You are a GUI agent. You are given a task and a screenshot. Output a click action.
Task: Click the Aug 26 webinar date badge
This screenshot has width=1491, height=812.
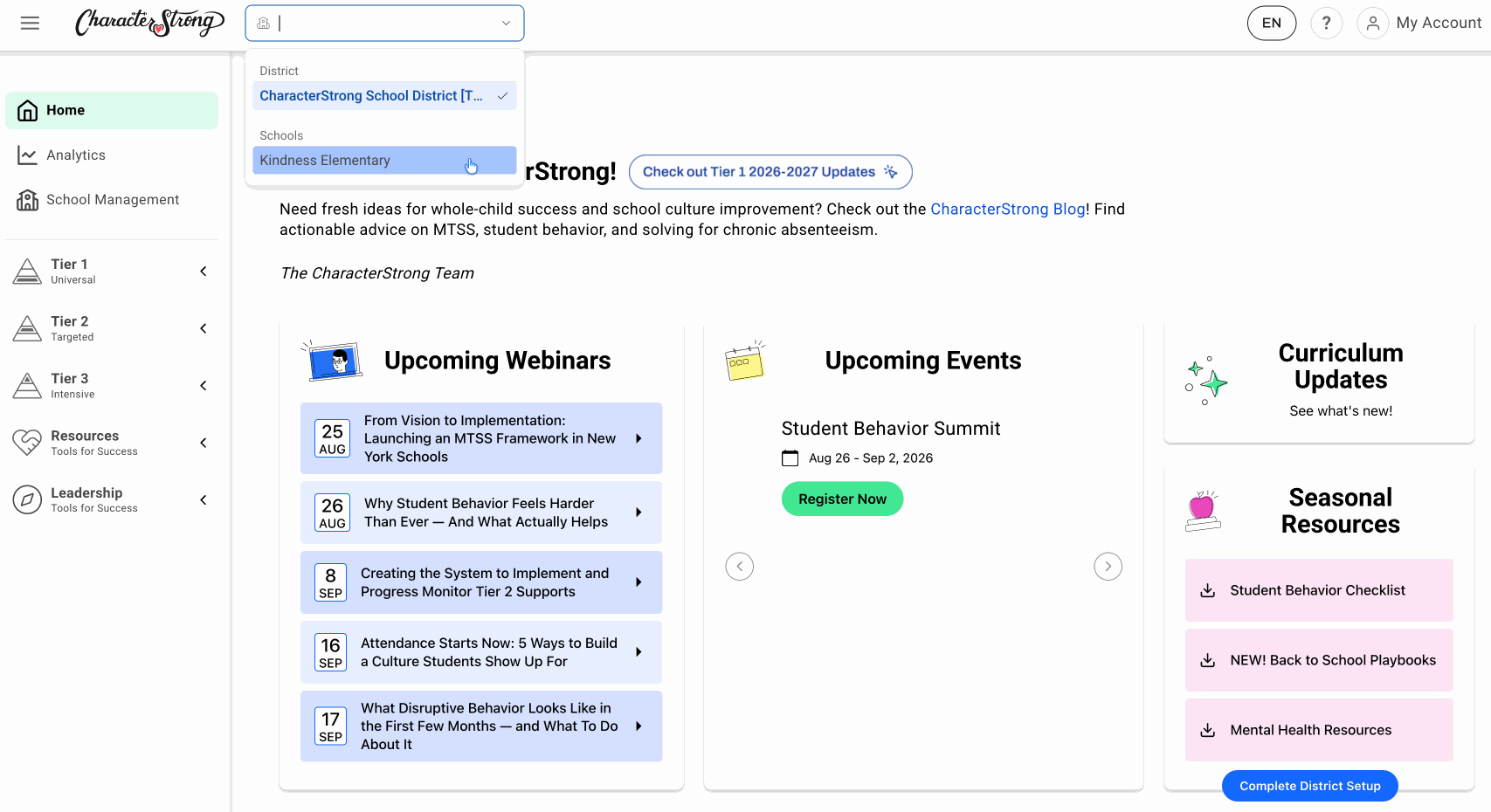333,513
